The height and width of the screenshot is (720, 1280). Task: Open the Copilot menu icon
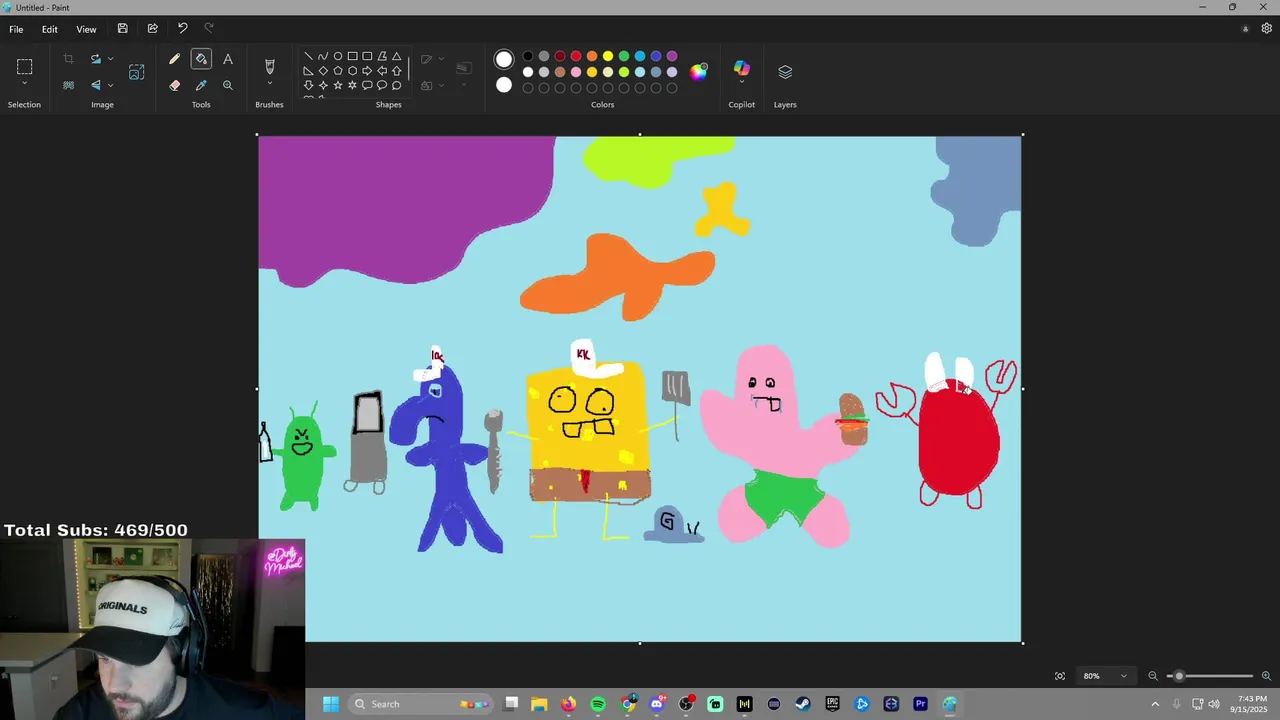tap(741, 68)
